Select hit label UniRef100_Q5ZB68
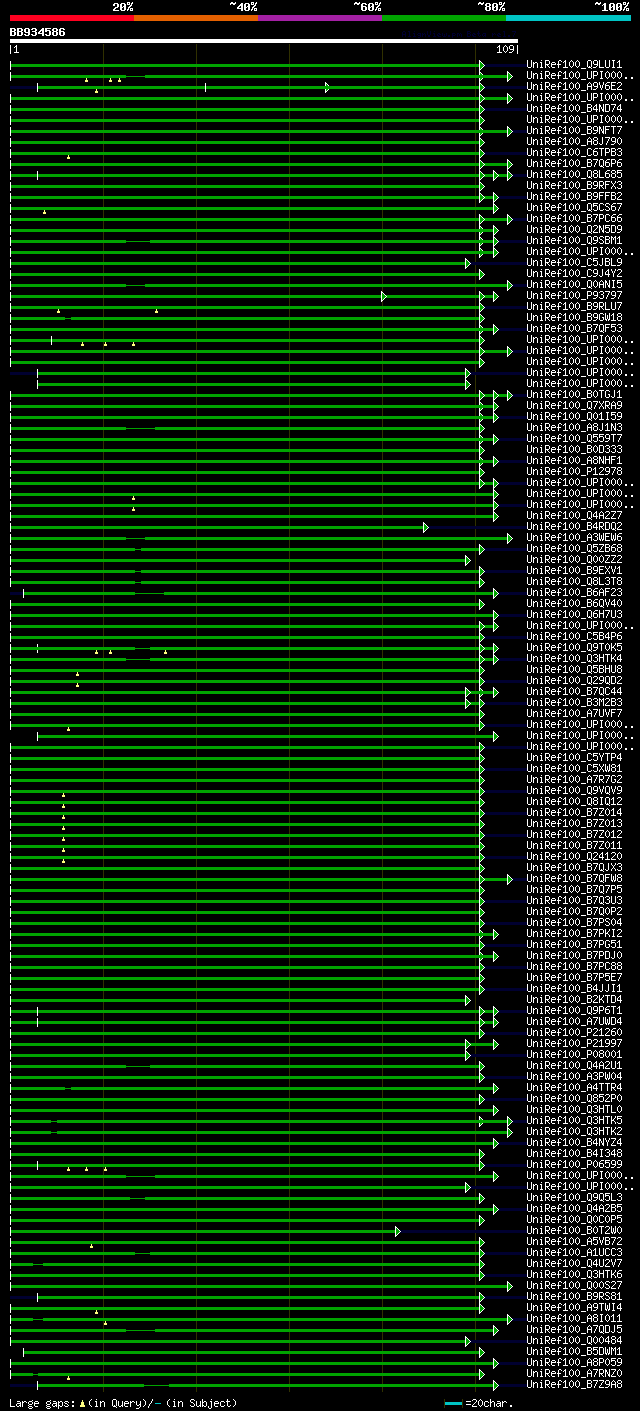This screenshot has width=640, height=1411. 574,549
